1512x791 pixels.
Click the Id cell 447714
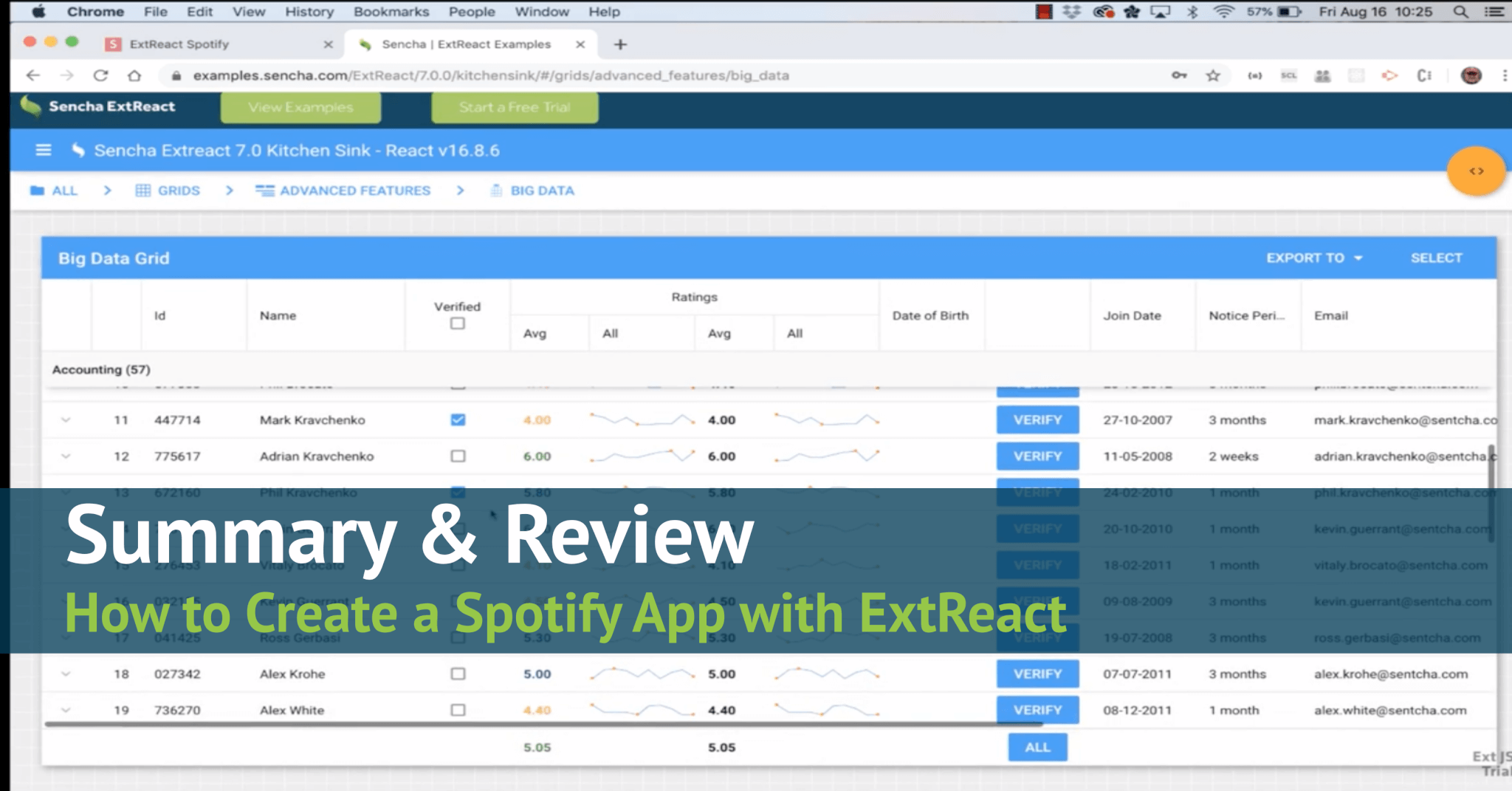177,420
